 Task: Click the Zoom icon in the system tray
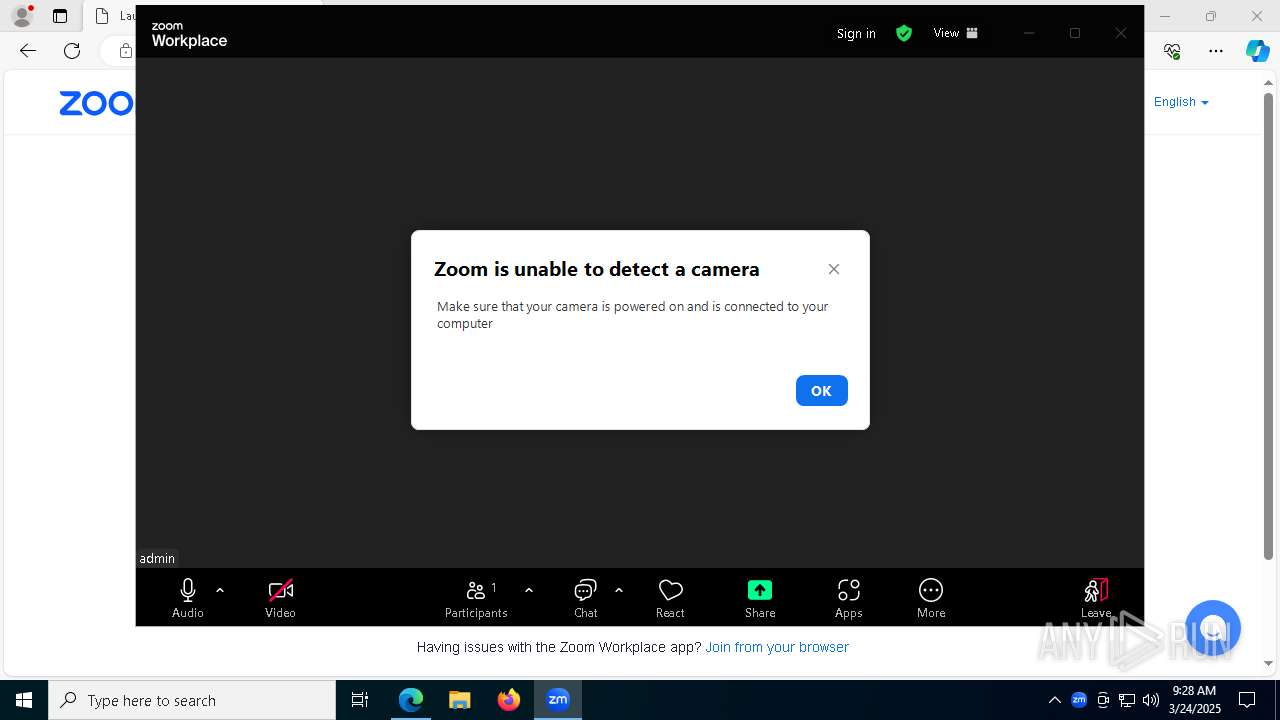coord(1079,700)
